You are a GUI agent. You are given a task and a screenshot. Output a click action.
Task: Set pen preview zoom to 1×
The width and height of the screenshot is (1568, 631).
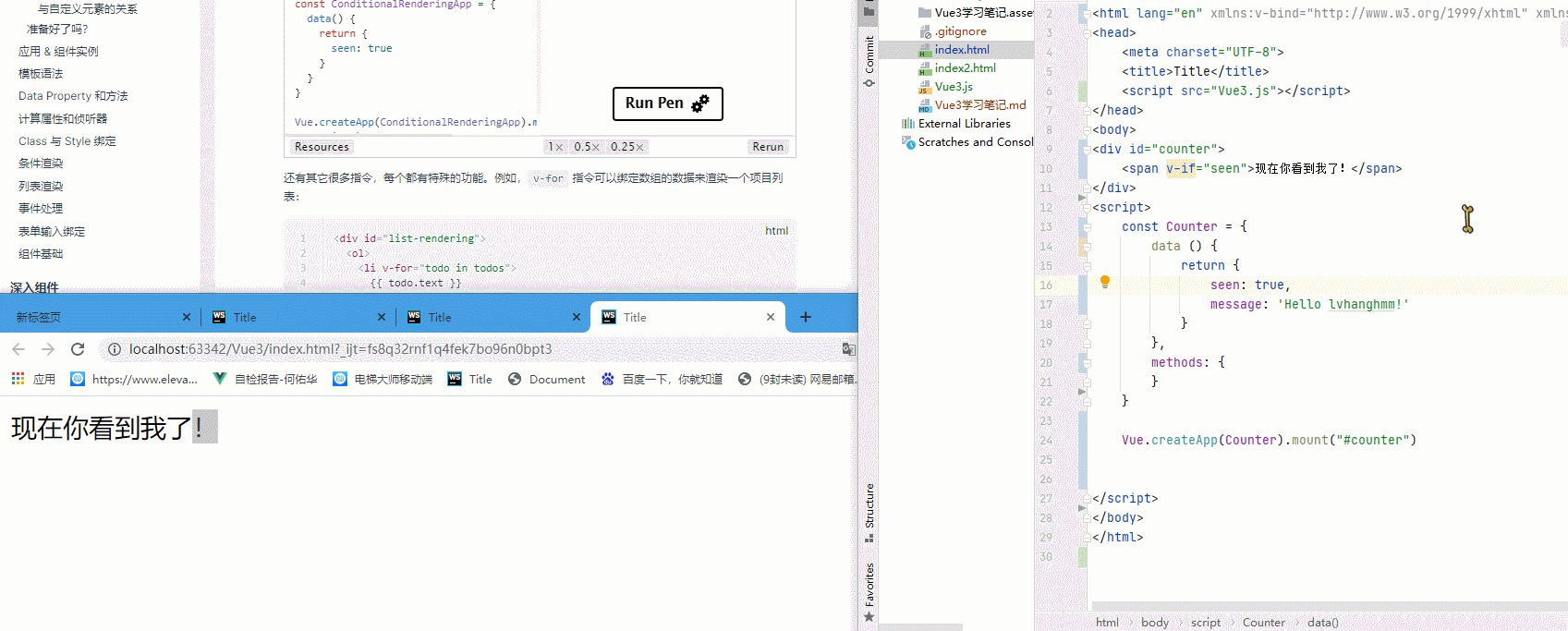click(x=555, y=147)
